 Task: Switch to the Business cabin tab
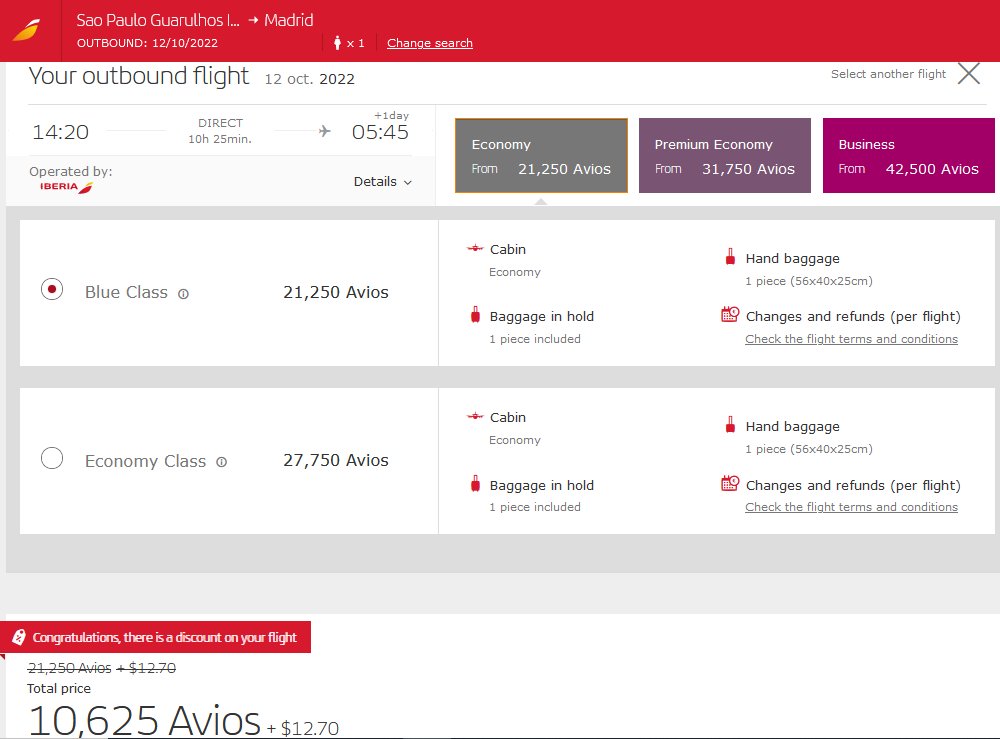[908, 156]
